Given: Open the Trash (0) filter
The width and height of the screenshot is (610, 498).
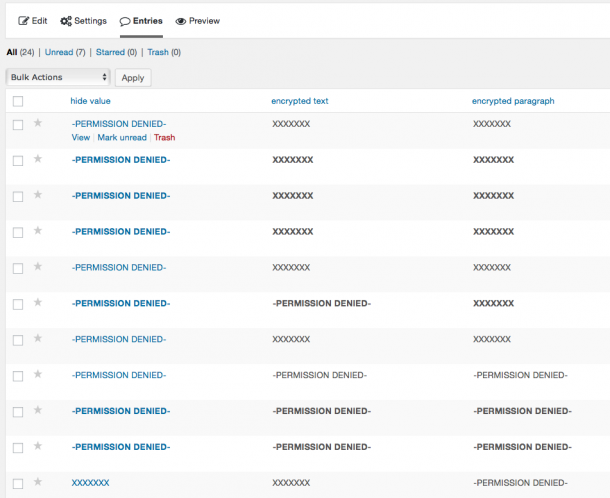Looking at the screenshot, I should coord(164,52).
